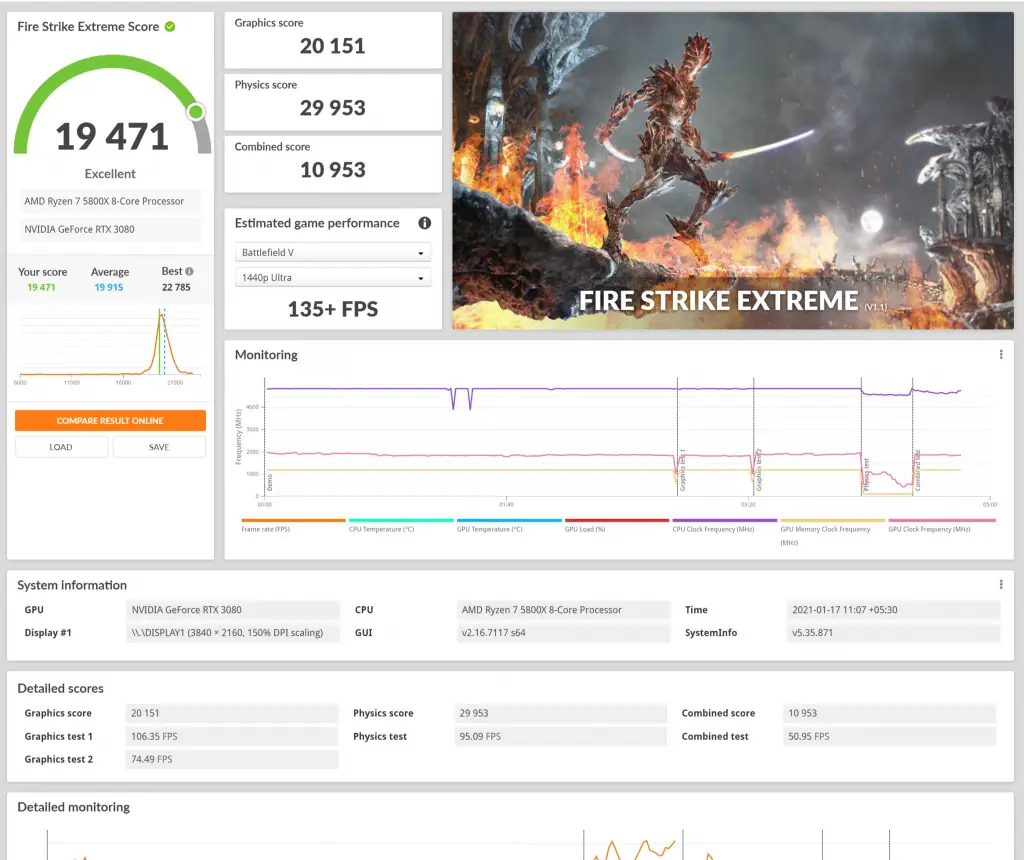The width and height of the screenshot is (1024, 860).
Task: Click the SystemInfo version v5.35.871
Action: click(x=893, y=633)
